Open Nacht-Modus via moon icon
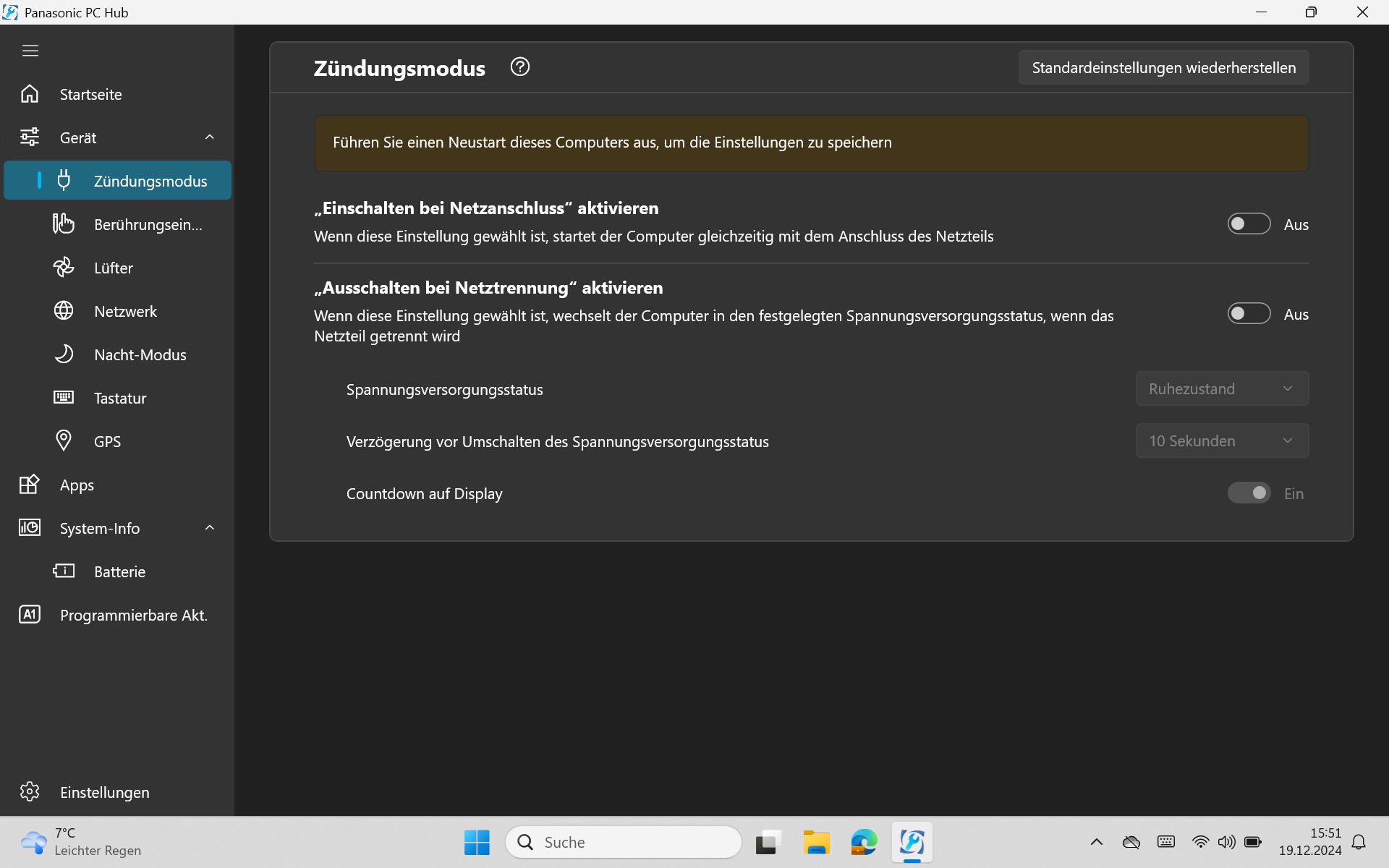This screenshot has height=868, width=1389. coord(64,354)
